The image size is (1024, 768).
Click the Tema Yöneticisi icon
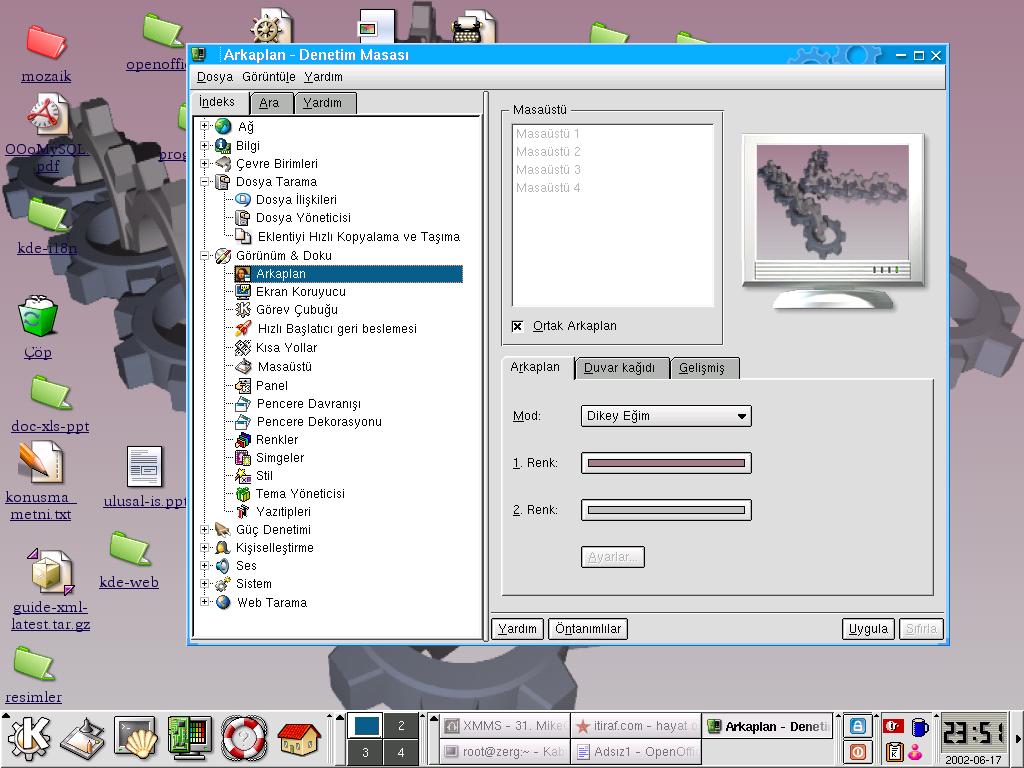click(x=242, y=494)
